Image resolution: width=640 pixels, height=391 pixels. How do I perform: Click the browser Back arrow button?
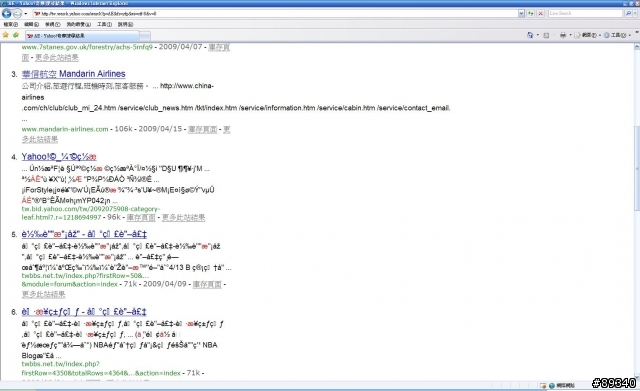(7, 13)
